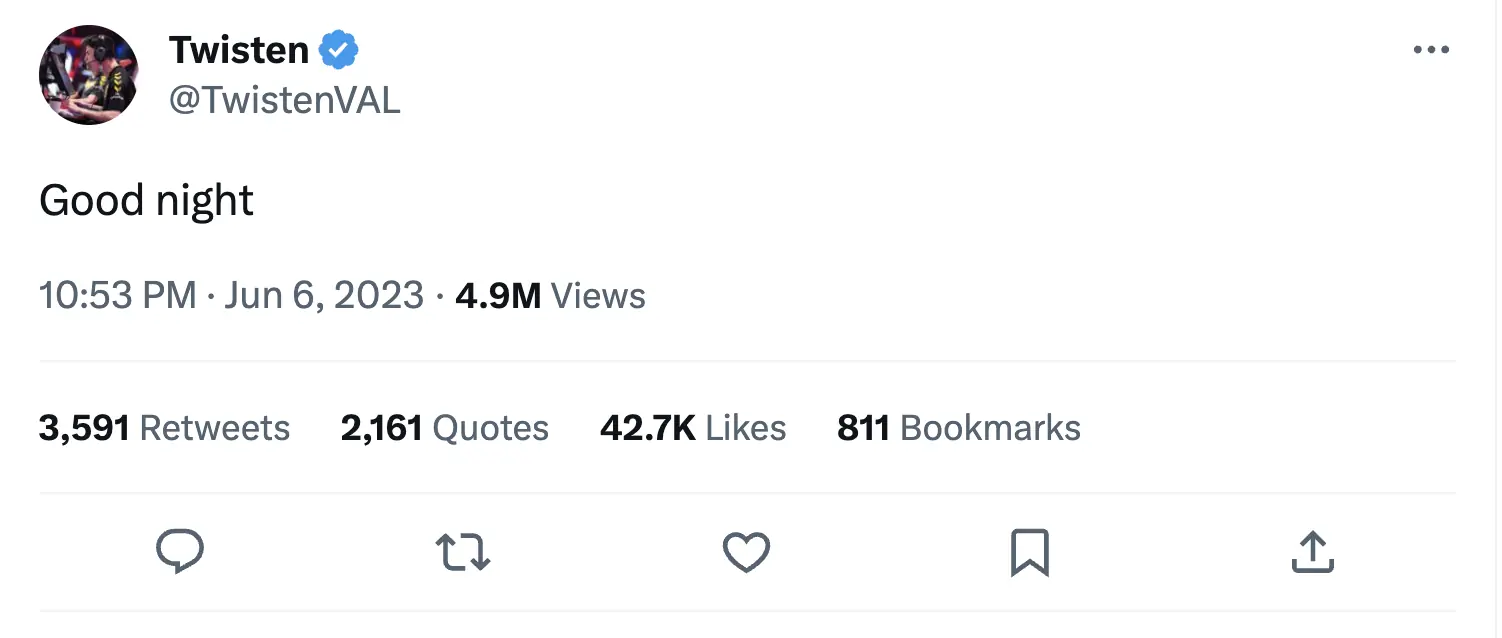
Task: Open the three-dot more options menu
Action: 1431,50
